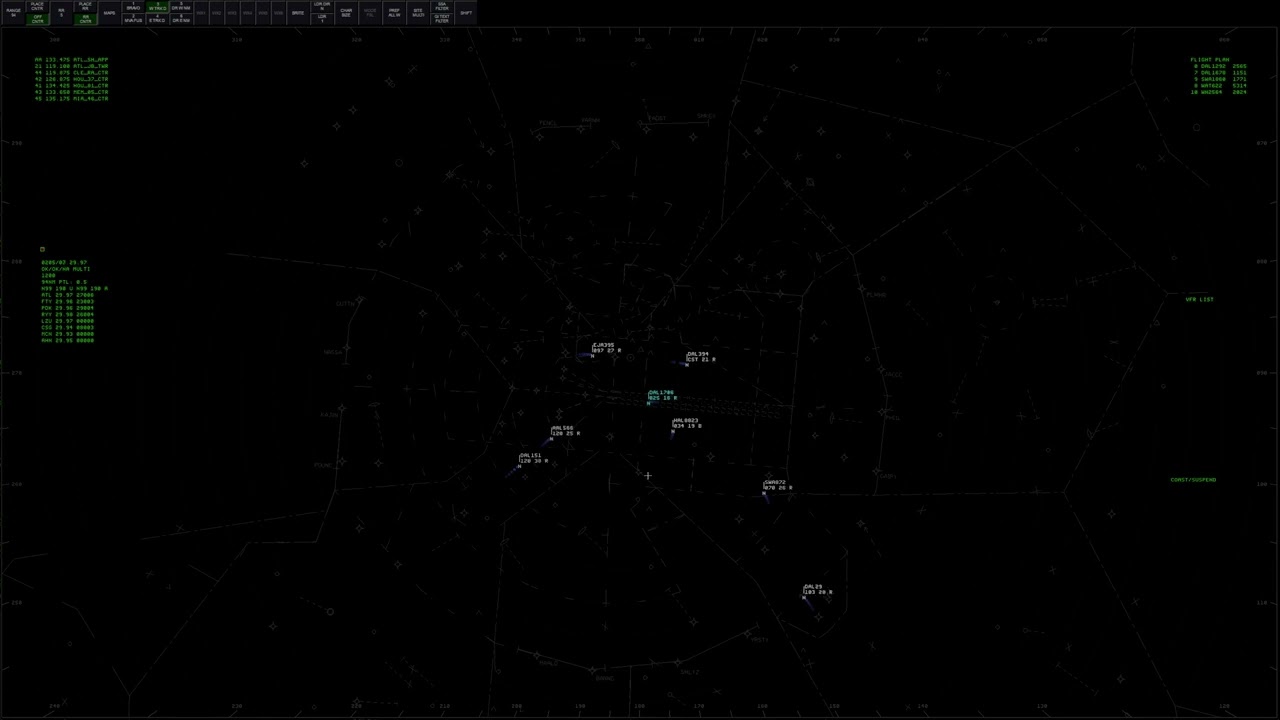Open the MAPS submenu
Viewport: 1280px width, 720px height.
[x=109, y=12]
